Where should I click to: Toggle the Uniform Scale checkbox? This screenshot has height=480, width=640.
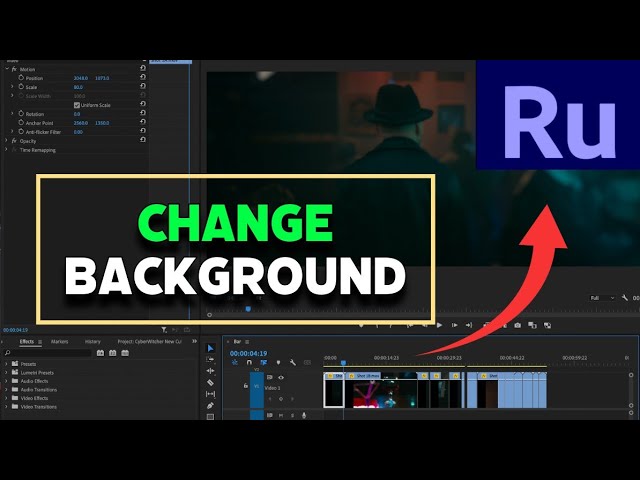77,104
